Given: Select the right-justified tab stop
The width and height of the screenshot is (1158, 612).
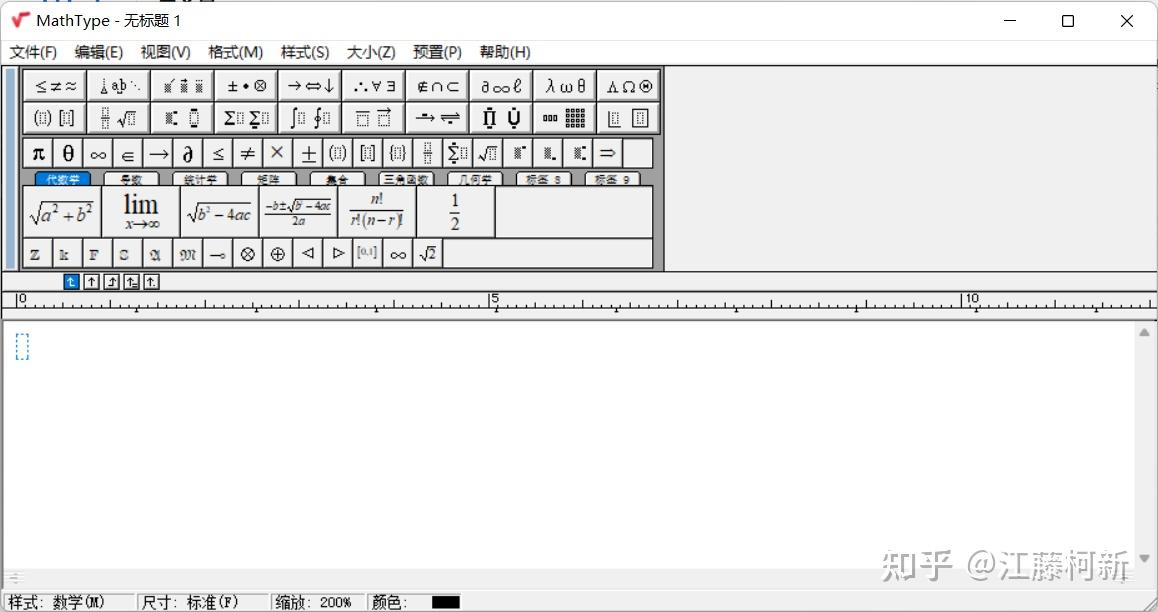Looking at the screenshot, I should click(111, 281).
